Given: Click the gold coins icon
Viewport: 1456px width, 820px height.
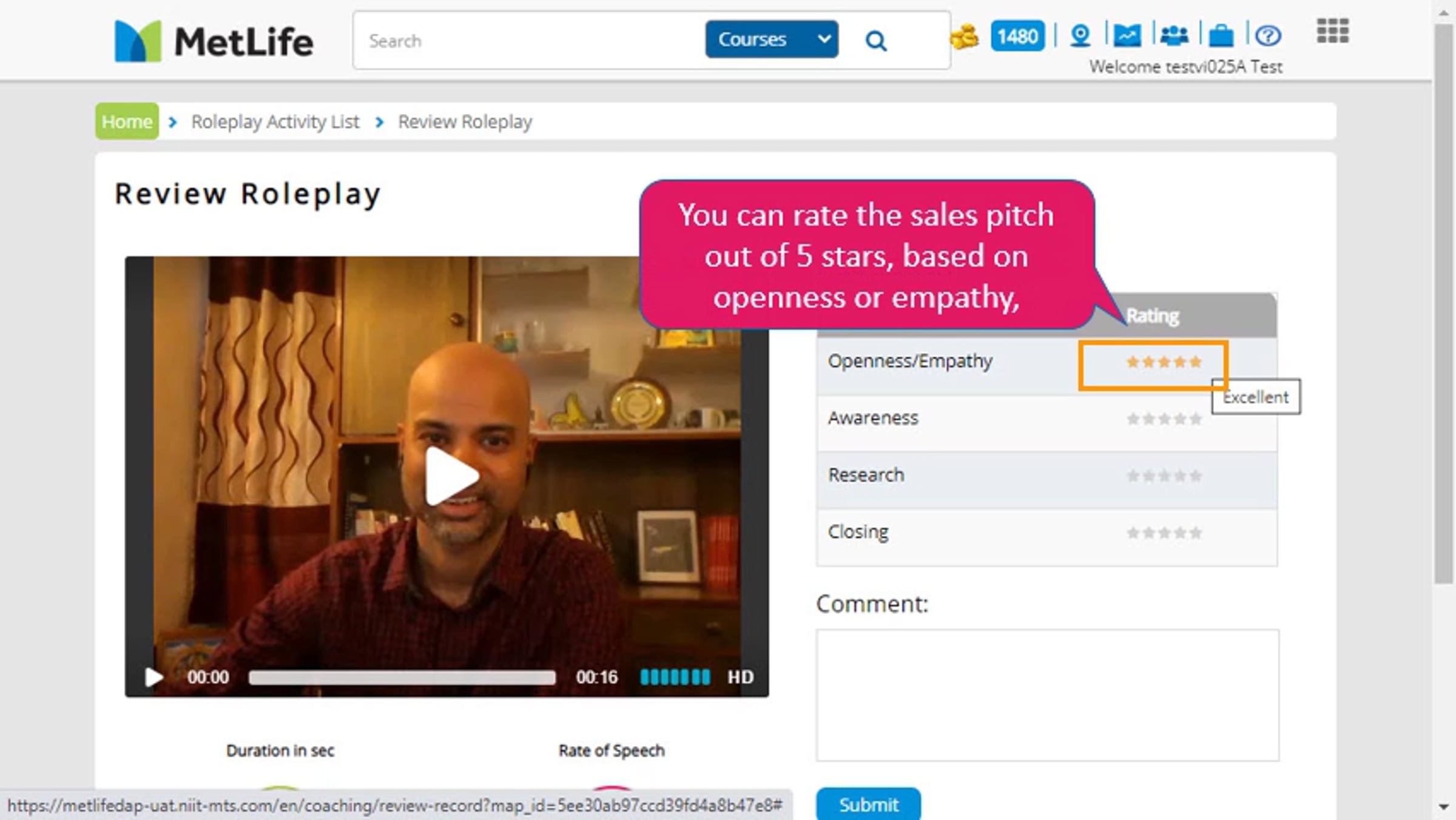Looking at the screenshot, I should point(965,37).
